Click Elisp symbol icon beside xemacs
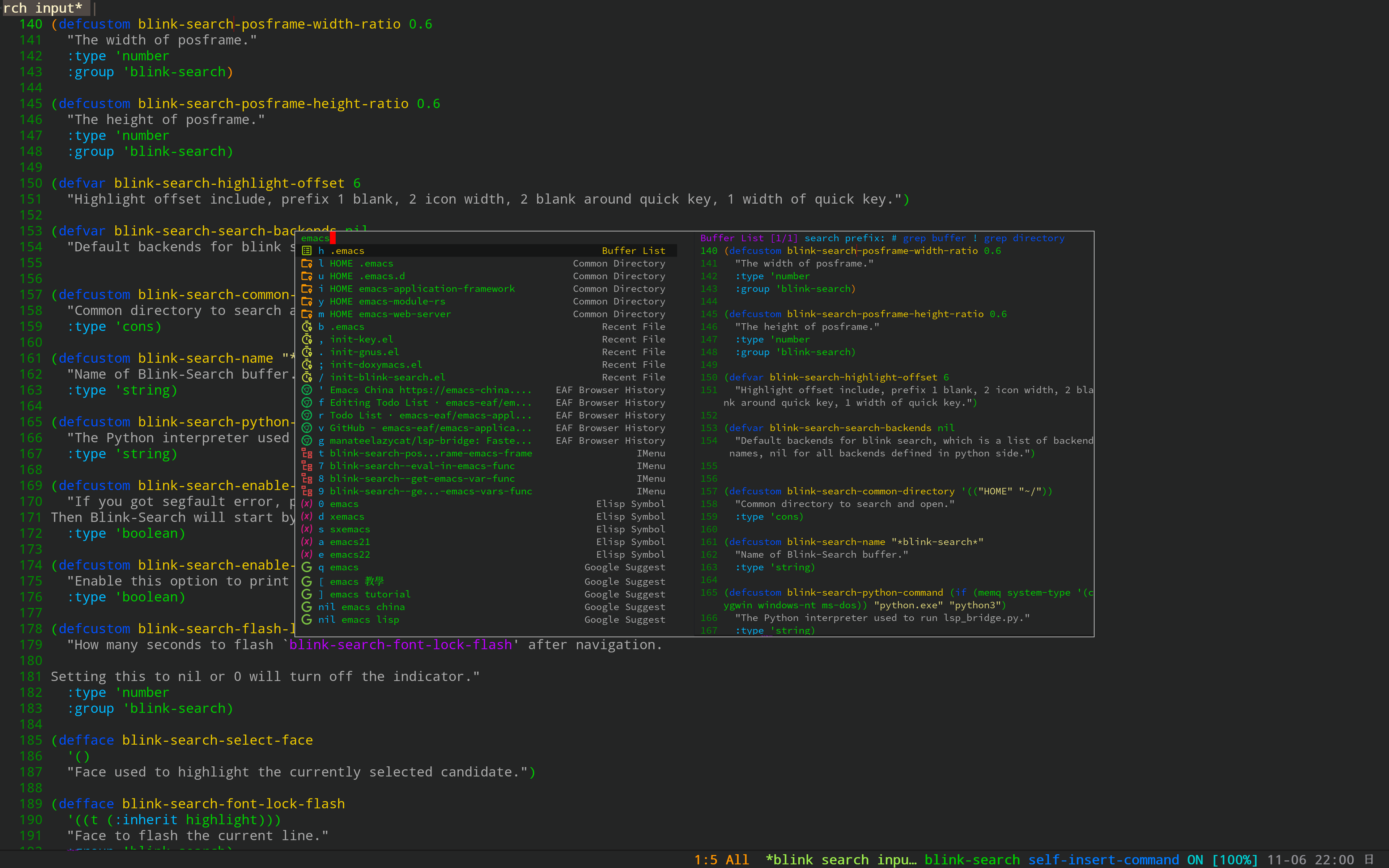 point(306,517)
